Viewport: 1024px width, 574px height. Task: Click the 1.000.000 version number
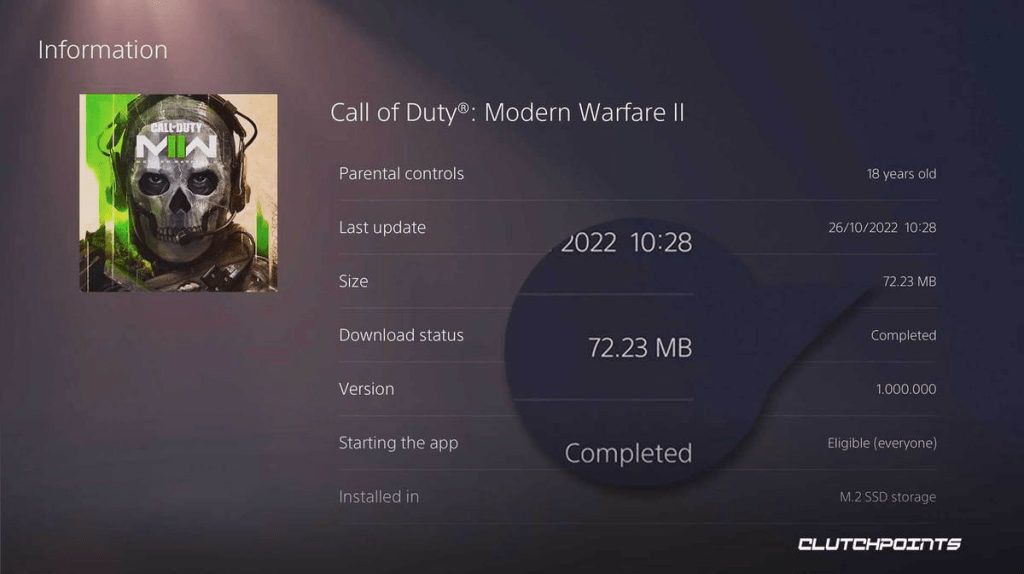click(906, 389)
